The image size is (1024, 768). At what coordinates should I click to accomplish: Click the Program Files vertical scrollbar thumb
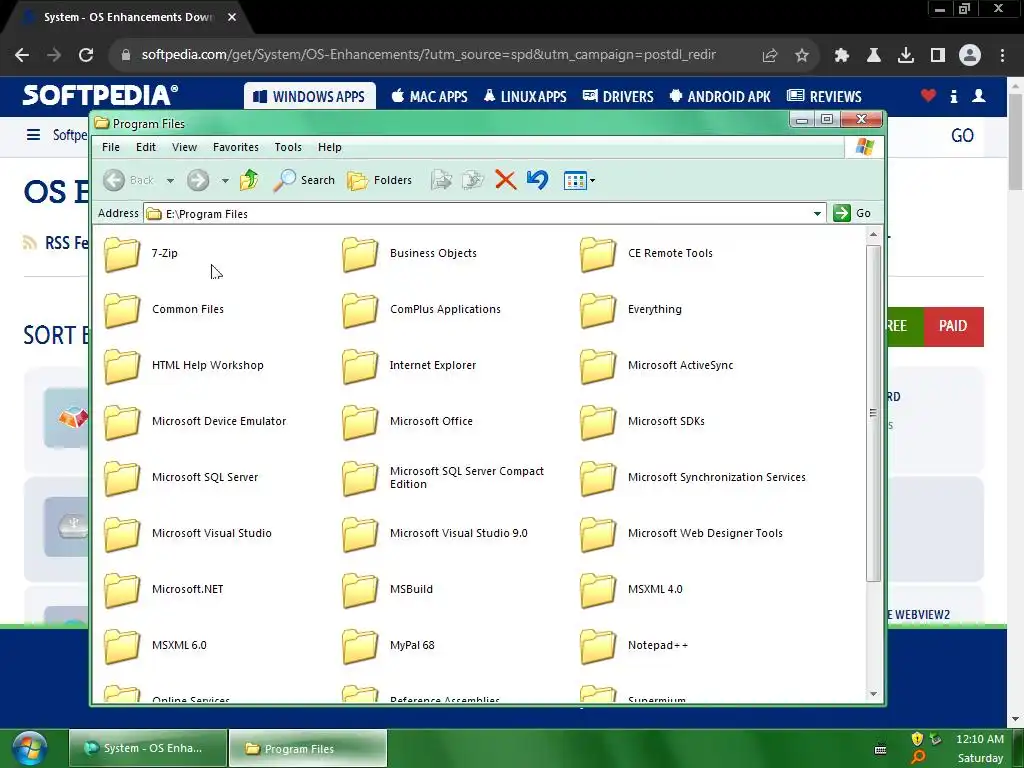873,413
